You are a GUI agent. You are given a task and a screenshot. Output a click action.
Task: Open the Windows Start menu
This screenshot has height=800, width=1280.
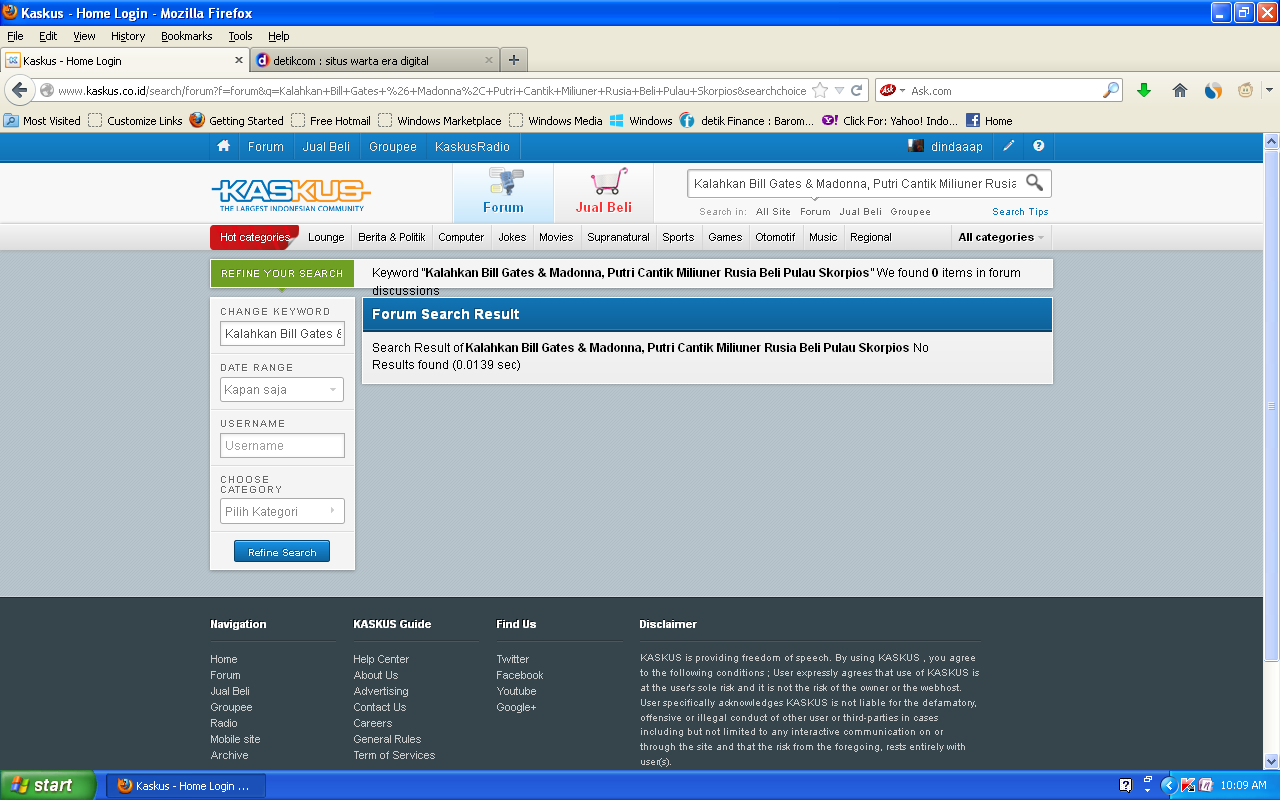coord(48,785)
